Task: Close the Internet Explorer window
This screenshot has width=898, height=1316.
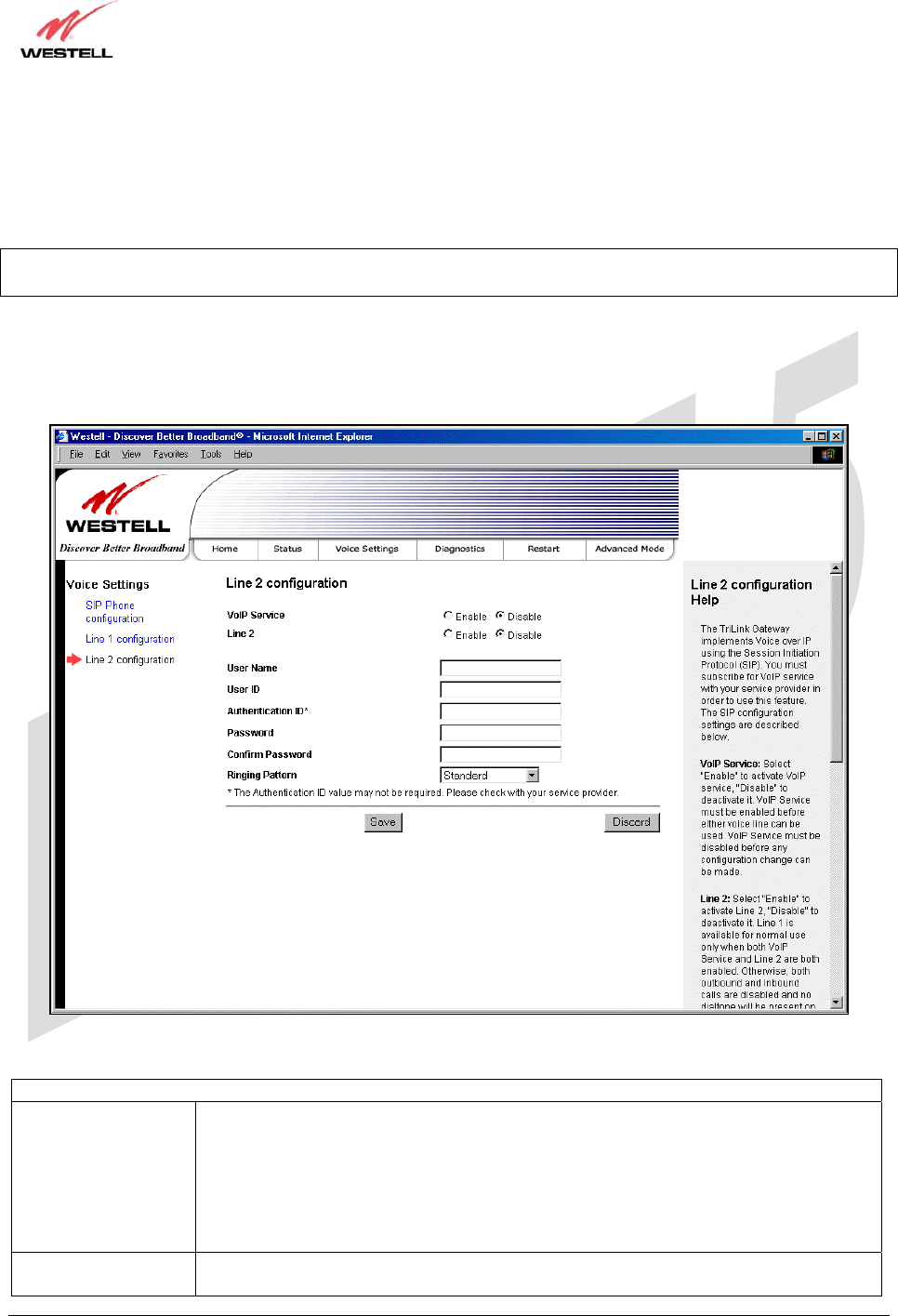Action: (x=837, y=436)
